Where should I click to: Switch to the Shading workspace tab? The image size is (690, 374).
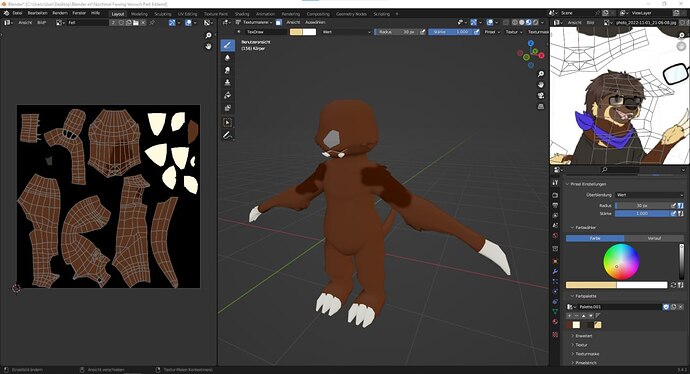242,14
